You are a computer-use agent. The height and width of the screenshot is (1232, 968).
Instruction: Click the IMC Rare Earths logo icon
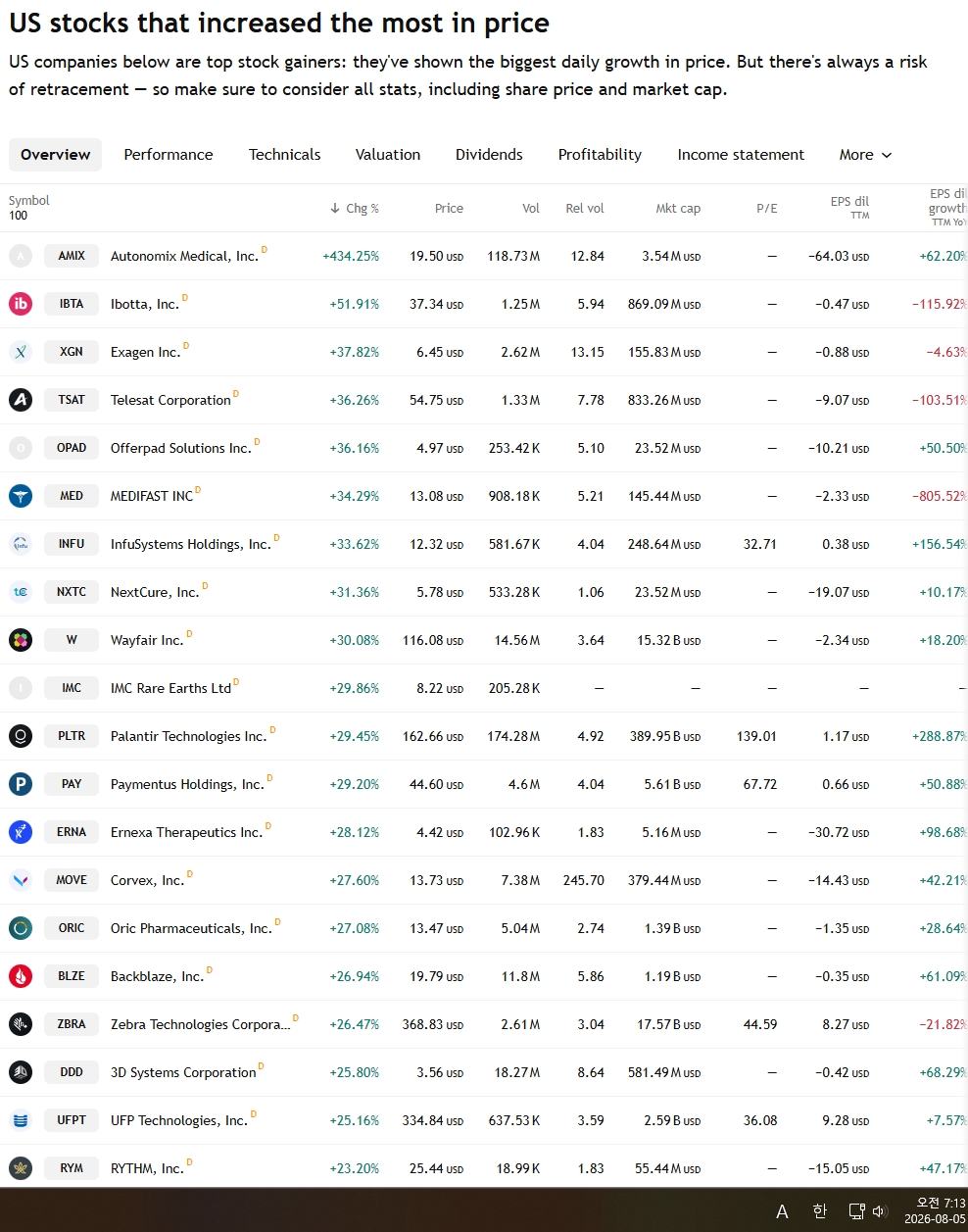(x=21, y=688)
